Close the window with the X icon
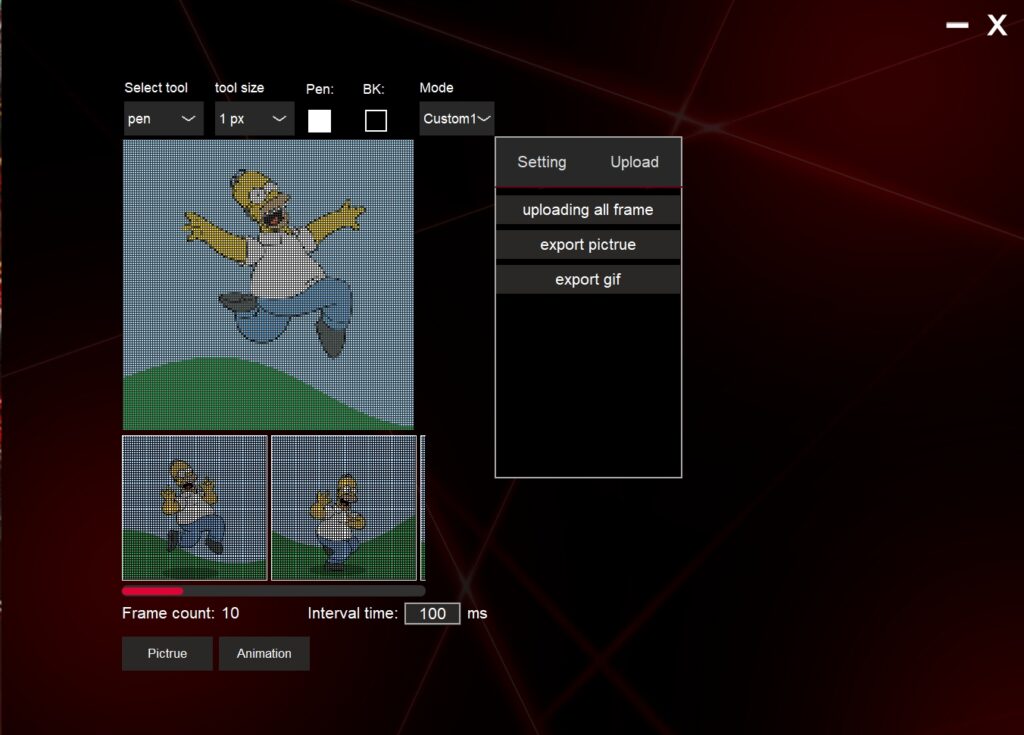Image resolution: width=1024 pixels, height=735 pixels. point(997,25)
